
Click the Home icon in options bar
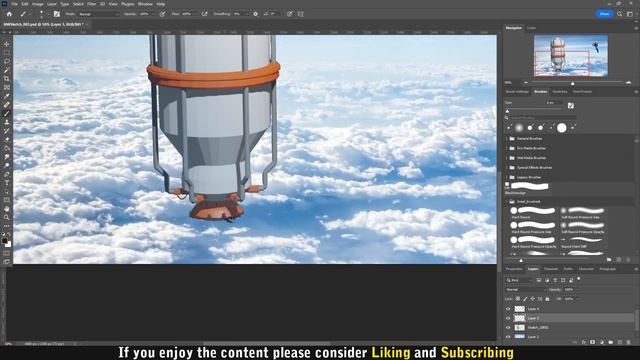click(x=9, y=14)
